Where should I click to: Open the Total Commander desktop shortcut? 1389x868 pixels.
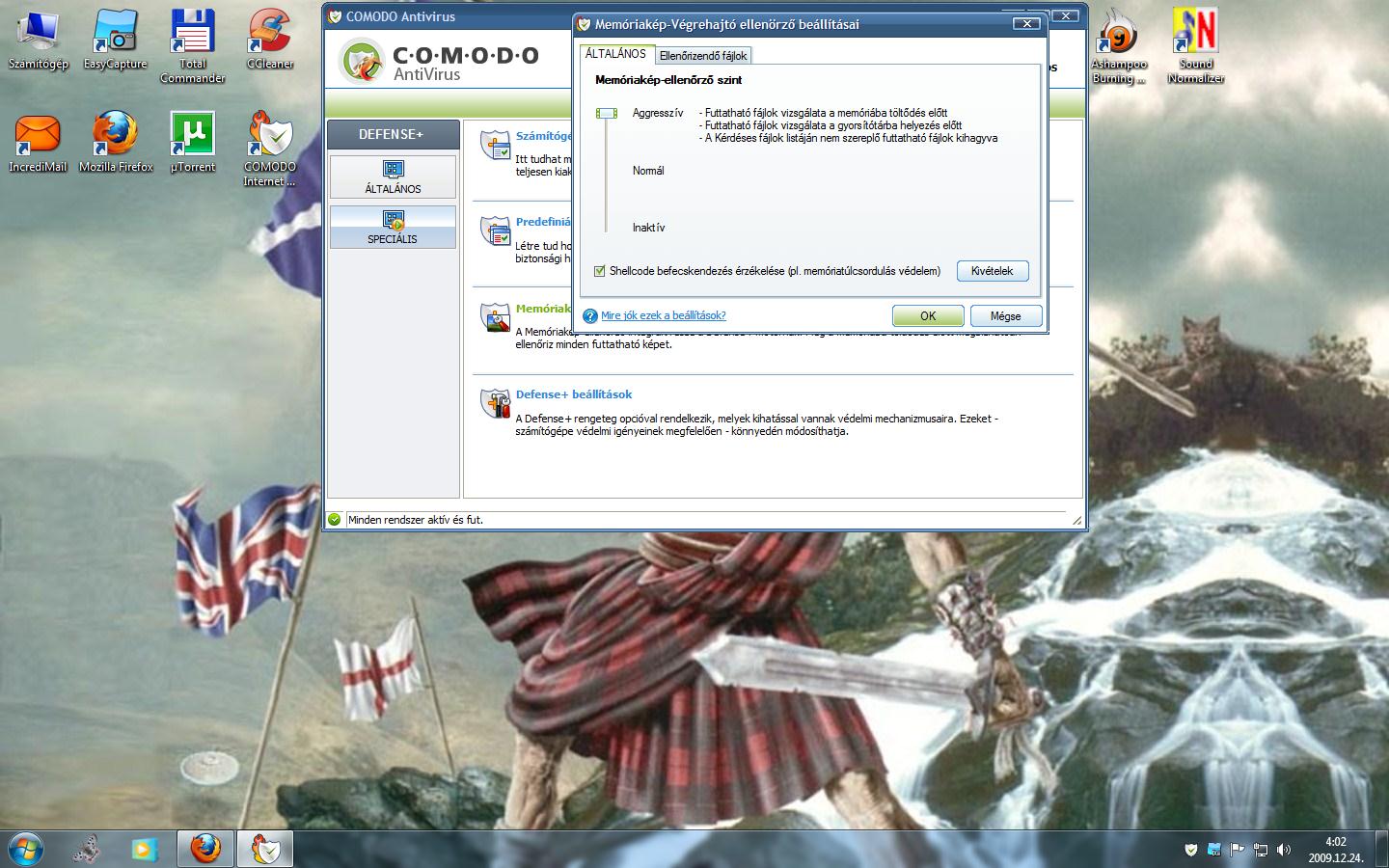(x=192, y=46)
